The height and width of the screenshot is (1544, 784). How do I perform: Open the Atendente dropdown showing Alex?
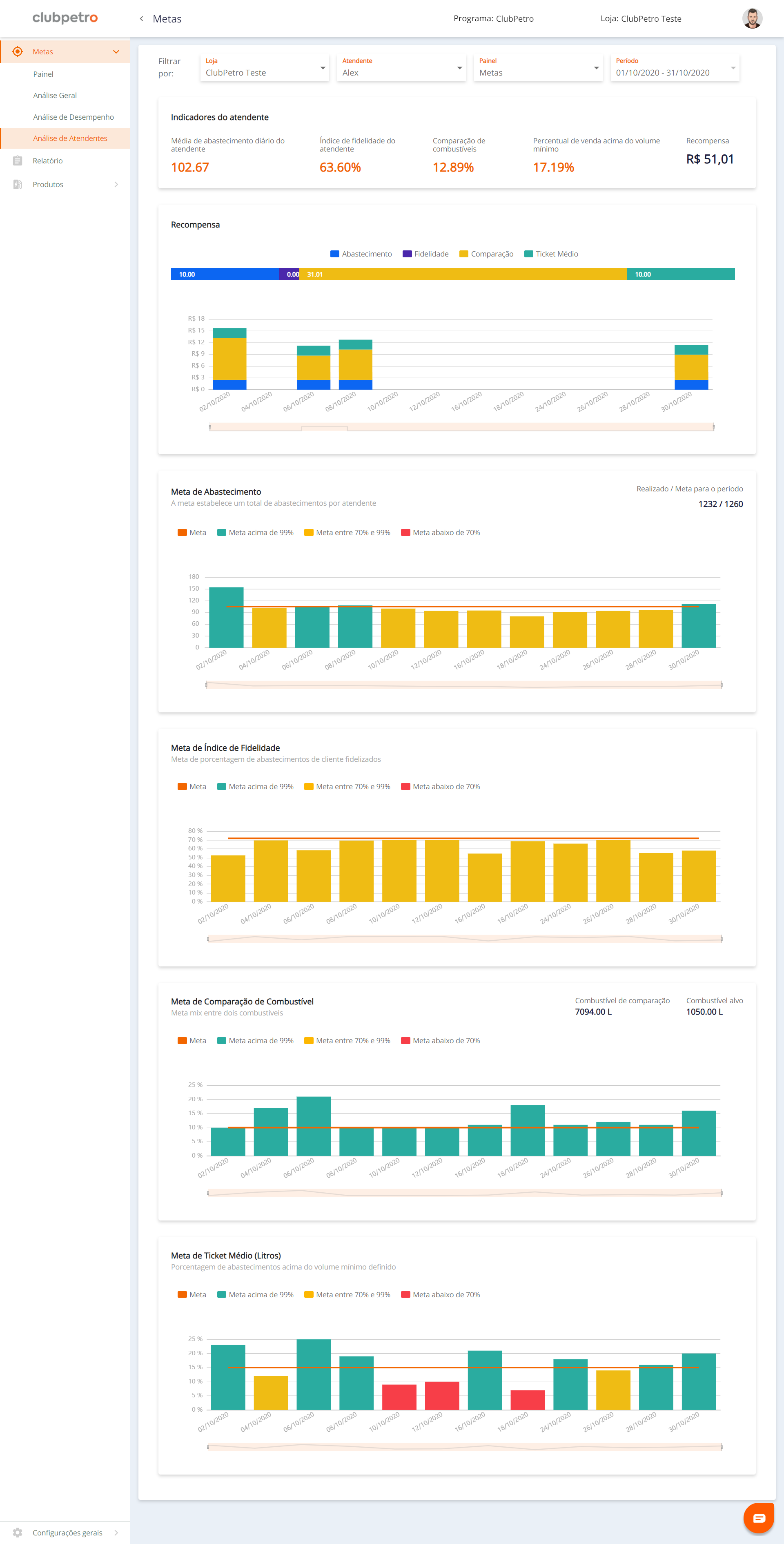(x=401, y=68)
